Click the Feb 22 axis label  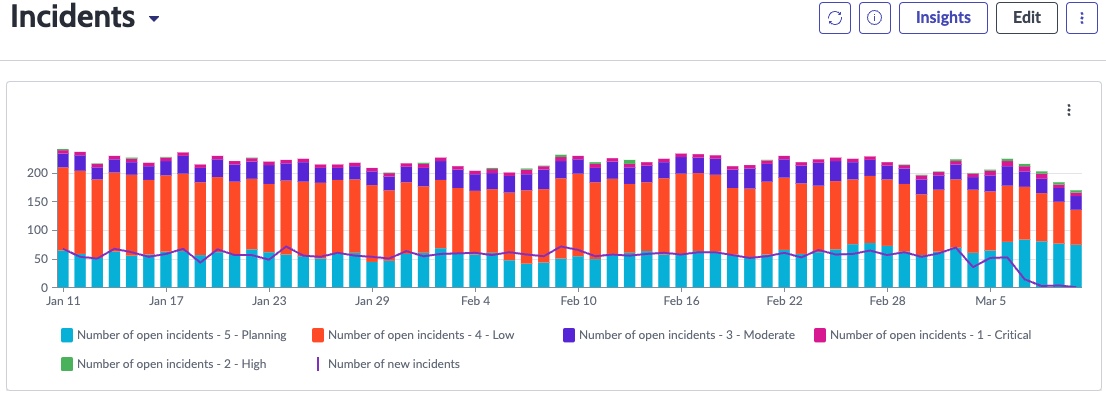(784, 301)
